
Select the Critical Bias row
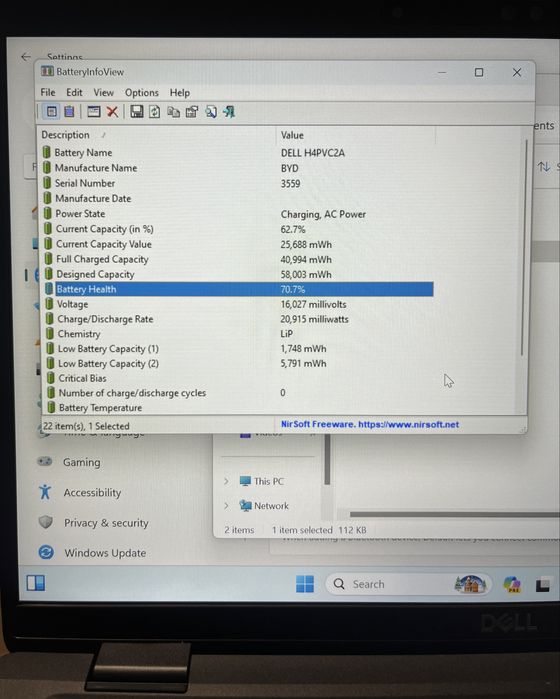(x=240, y=378)
